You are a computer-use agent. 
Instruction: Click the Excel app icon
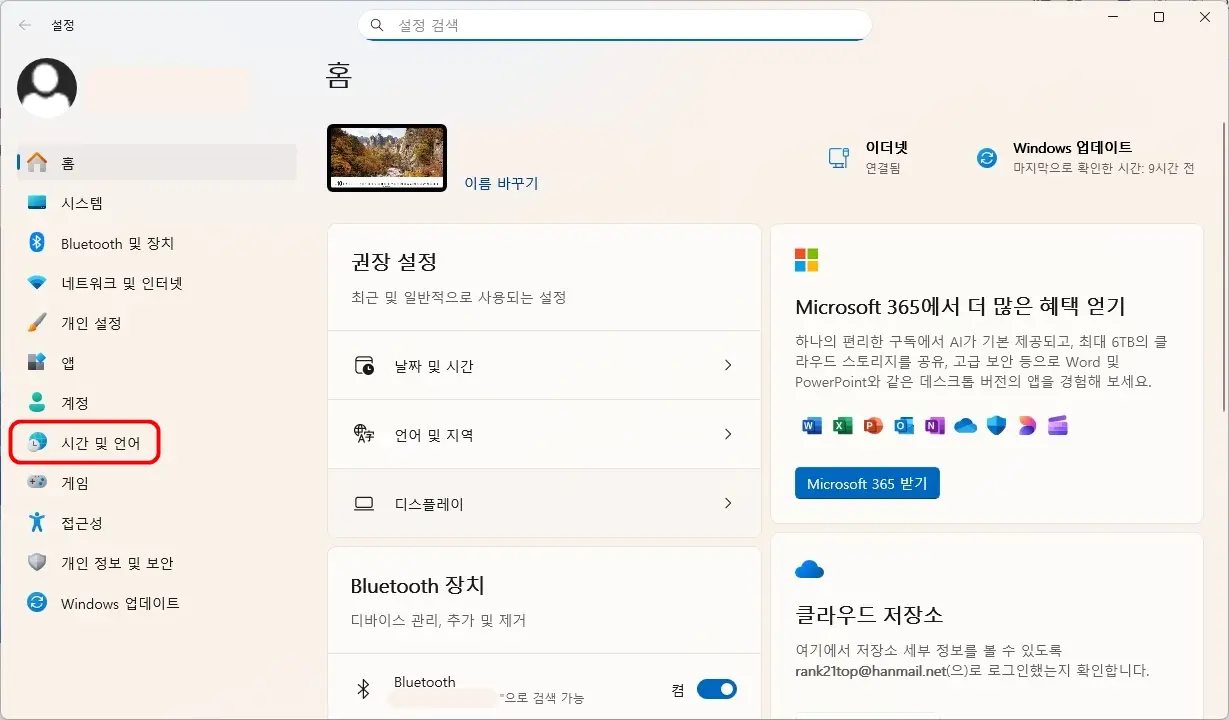[842, 426]
